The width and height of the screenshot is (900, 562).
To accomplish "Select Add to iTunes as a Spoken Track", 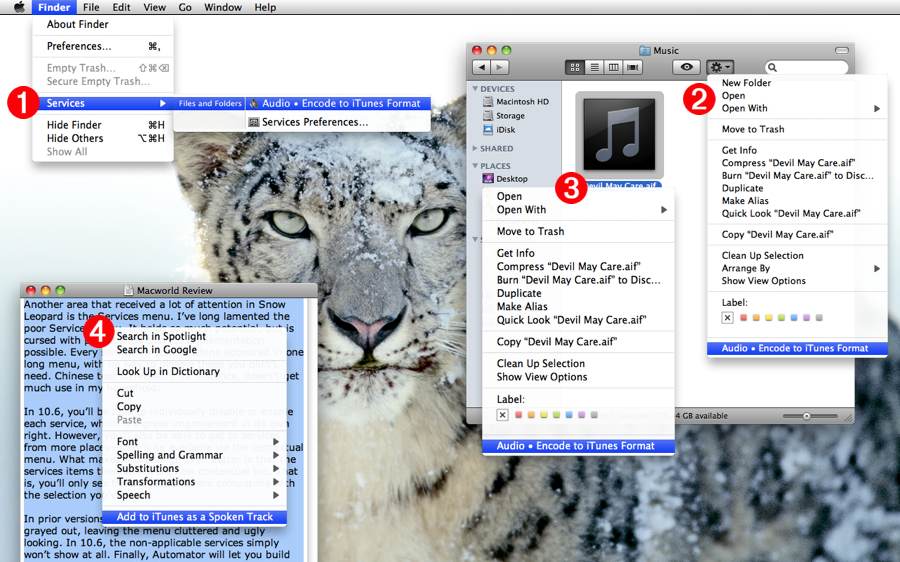I will click(194, 517).
